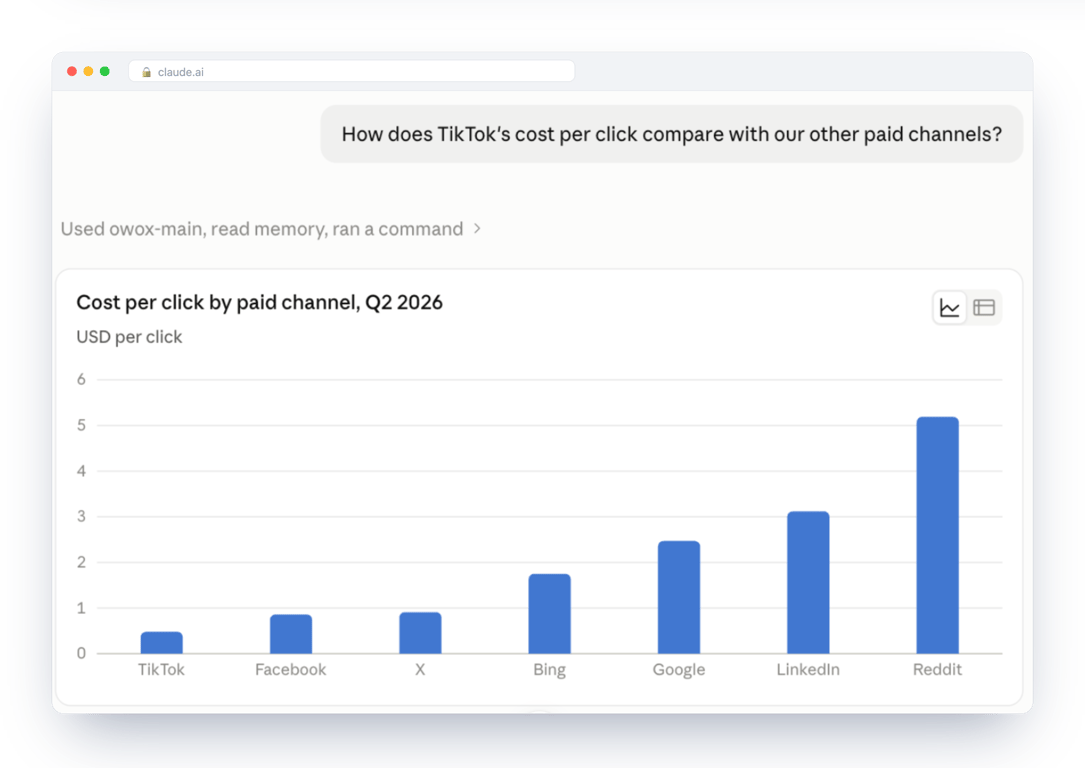Select the Bing bar in the chart
The image size is (1085, 768).
click(549, 614)
